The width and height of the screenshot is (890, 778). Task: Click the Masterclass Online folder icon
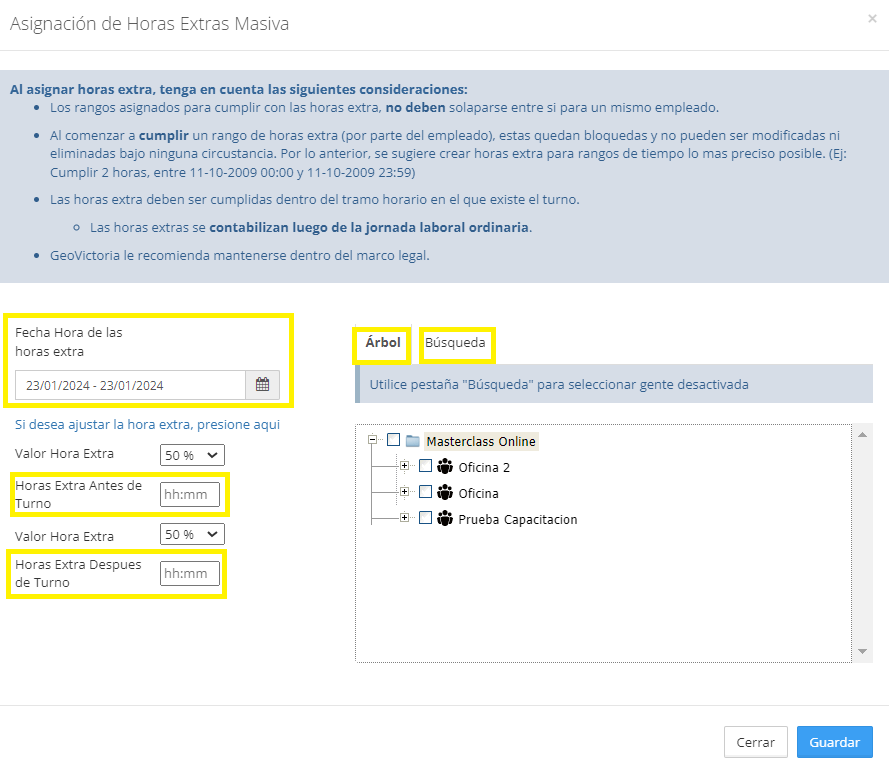[412, 441]
